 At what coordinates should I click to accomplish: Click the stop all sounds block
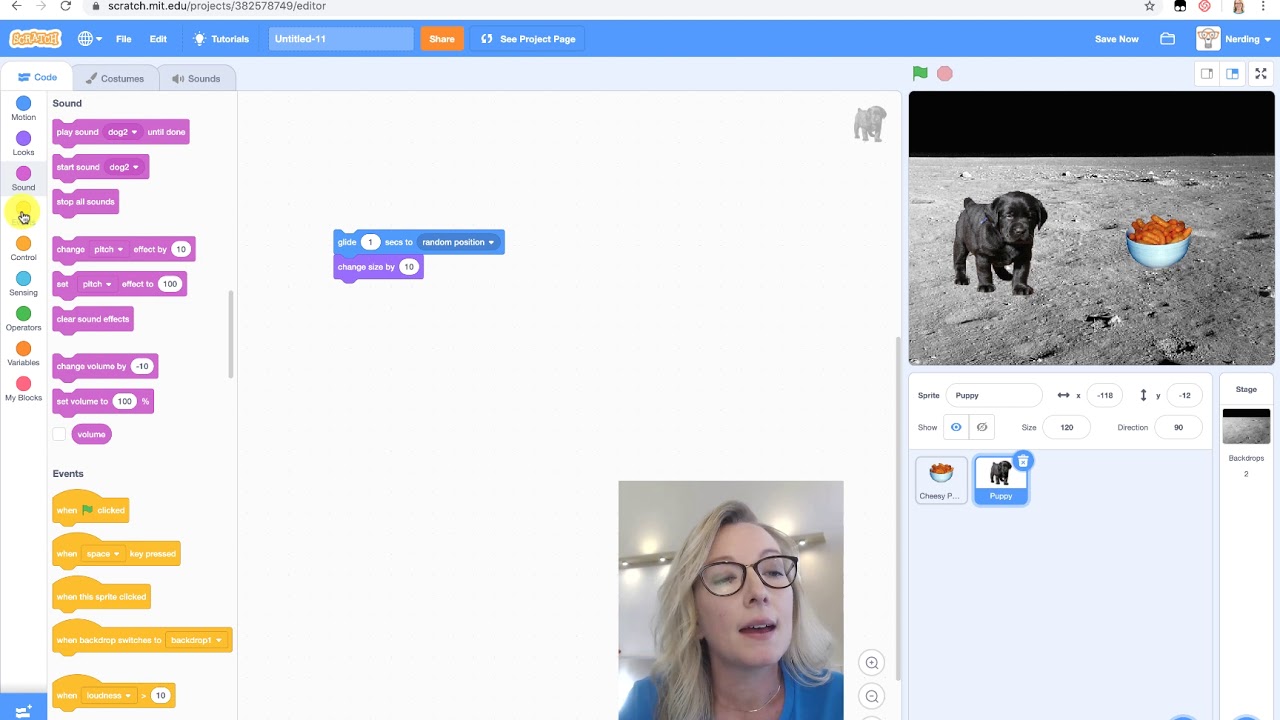pos(86,202)
